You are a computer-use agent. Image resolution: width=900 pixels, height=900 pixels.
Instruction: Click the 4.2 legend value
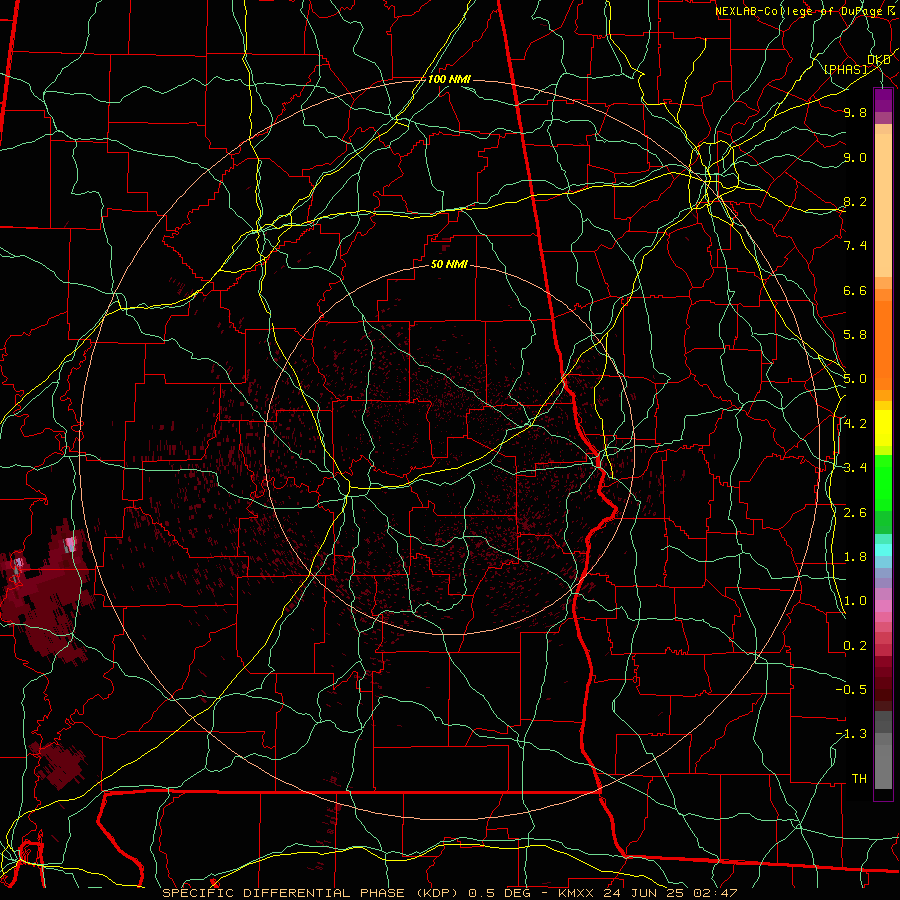(855, 424)
